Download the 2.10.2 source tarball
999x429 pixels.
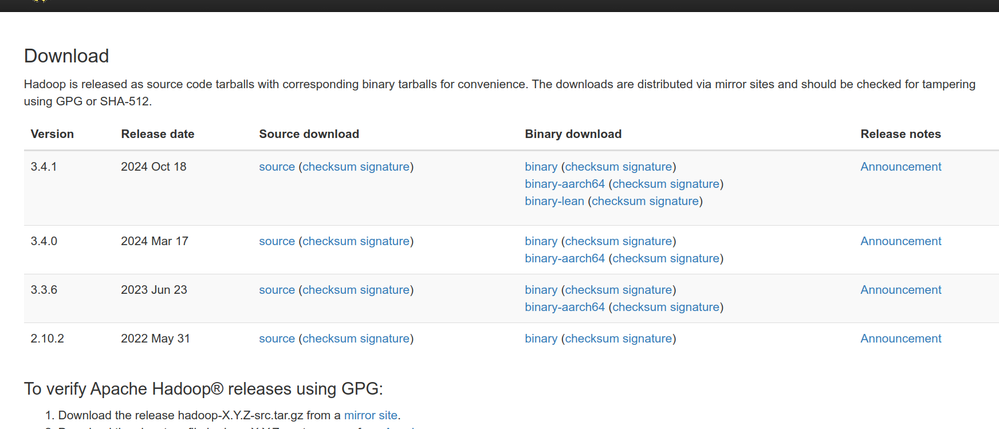(x=277, y=339)
